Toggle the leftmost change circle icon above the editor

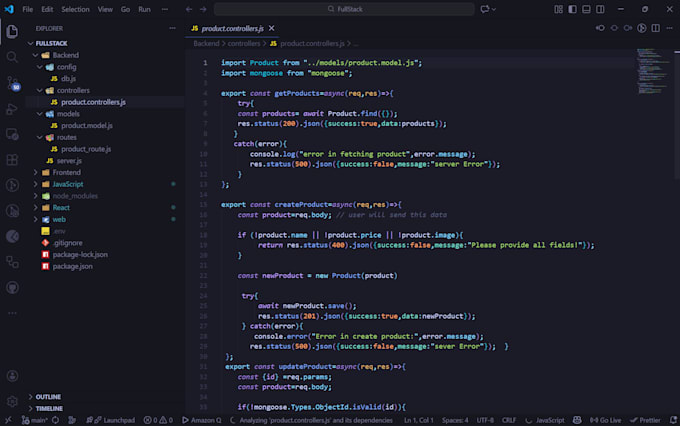click(x=600, y=28)
